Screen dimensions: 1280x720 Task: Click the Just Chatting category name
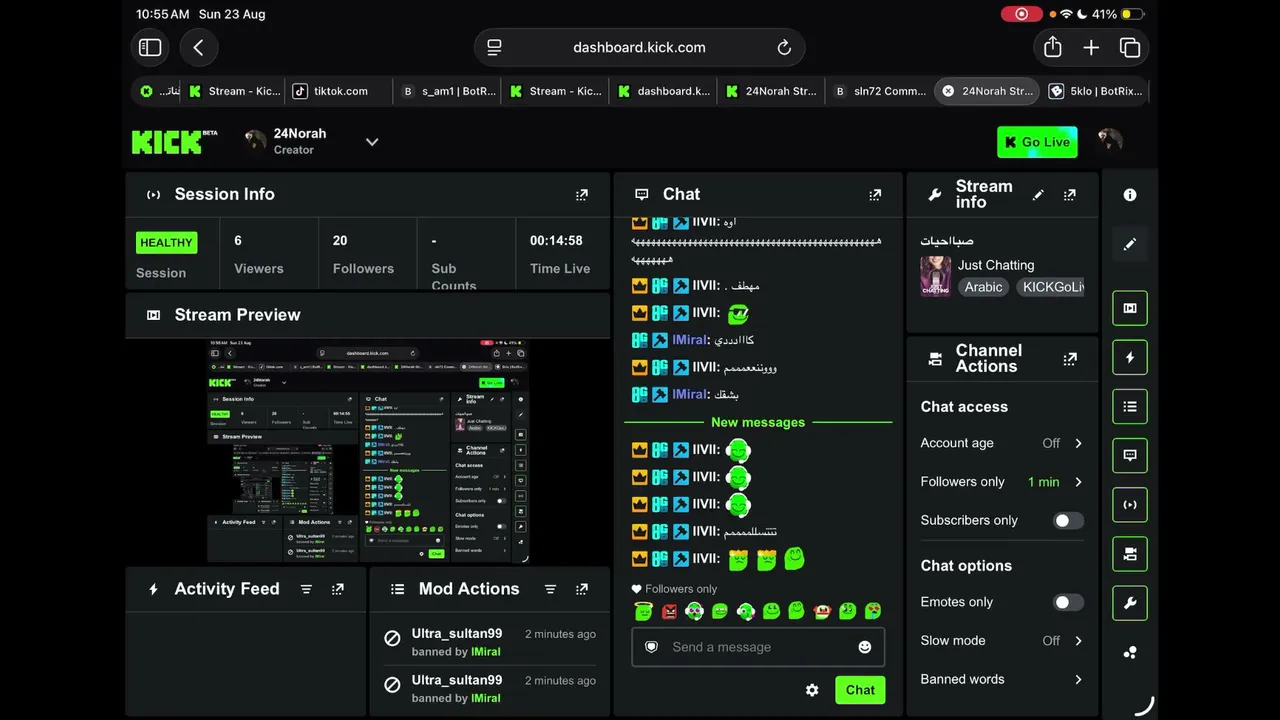click(996, 265)
